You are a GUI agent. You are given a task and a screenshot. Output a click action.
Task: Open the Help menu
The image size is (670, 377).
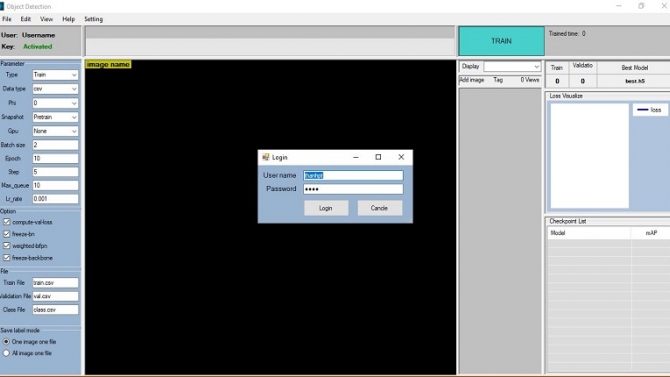(68, 19)
